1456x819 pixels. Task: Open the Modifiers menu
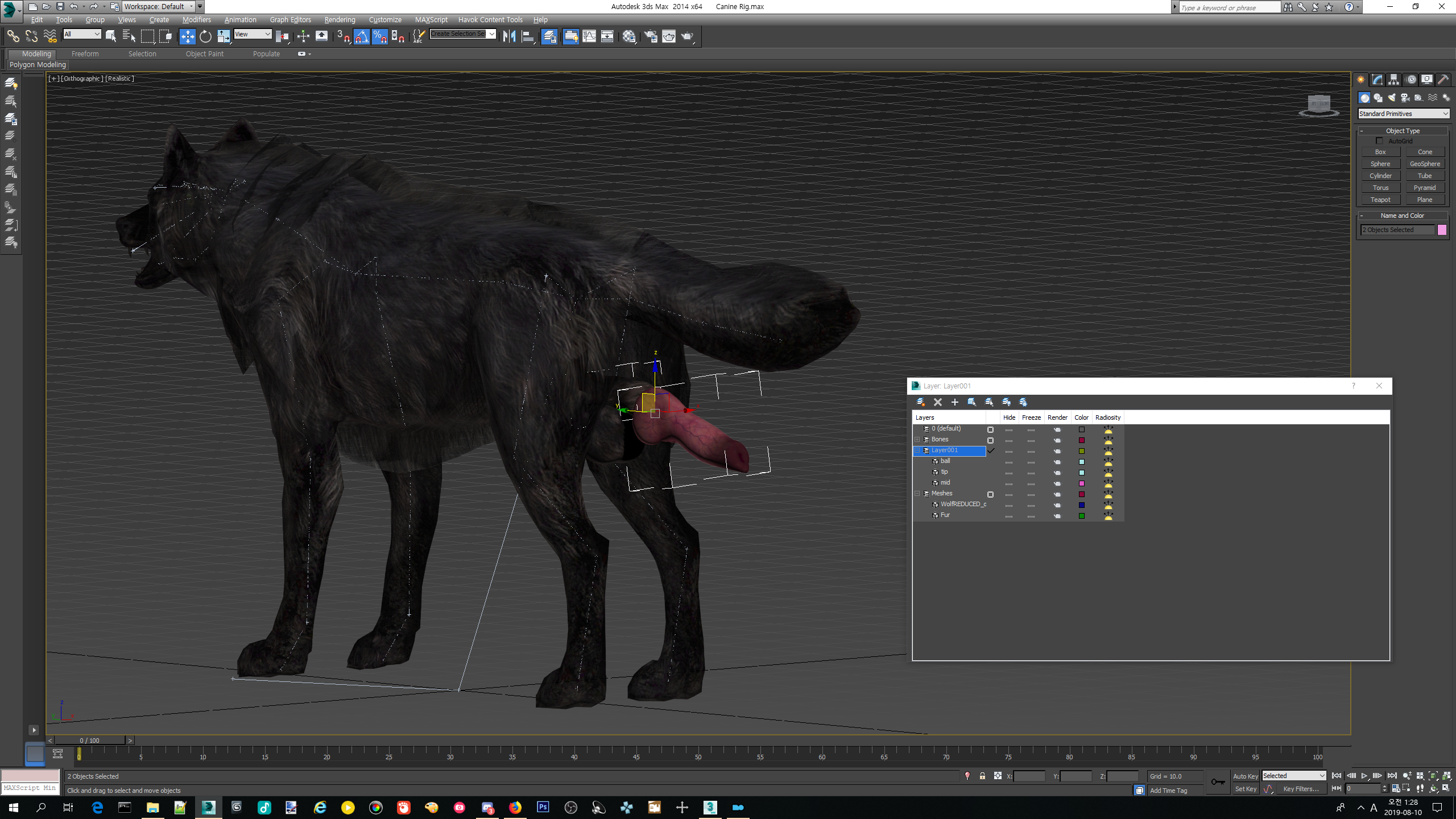coord(196,19)
